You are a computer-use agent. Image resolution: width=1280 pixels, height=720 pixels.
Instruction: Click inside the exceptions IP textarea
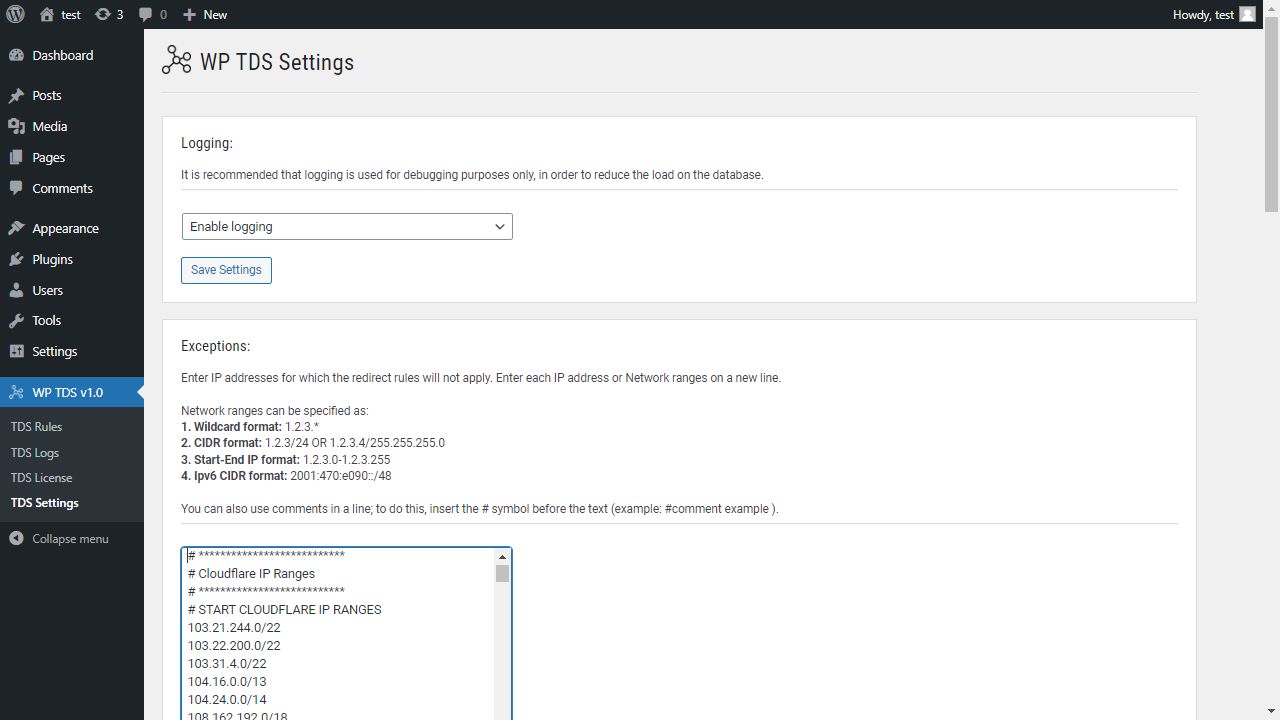coord(340,634)
